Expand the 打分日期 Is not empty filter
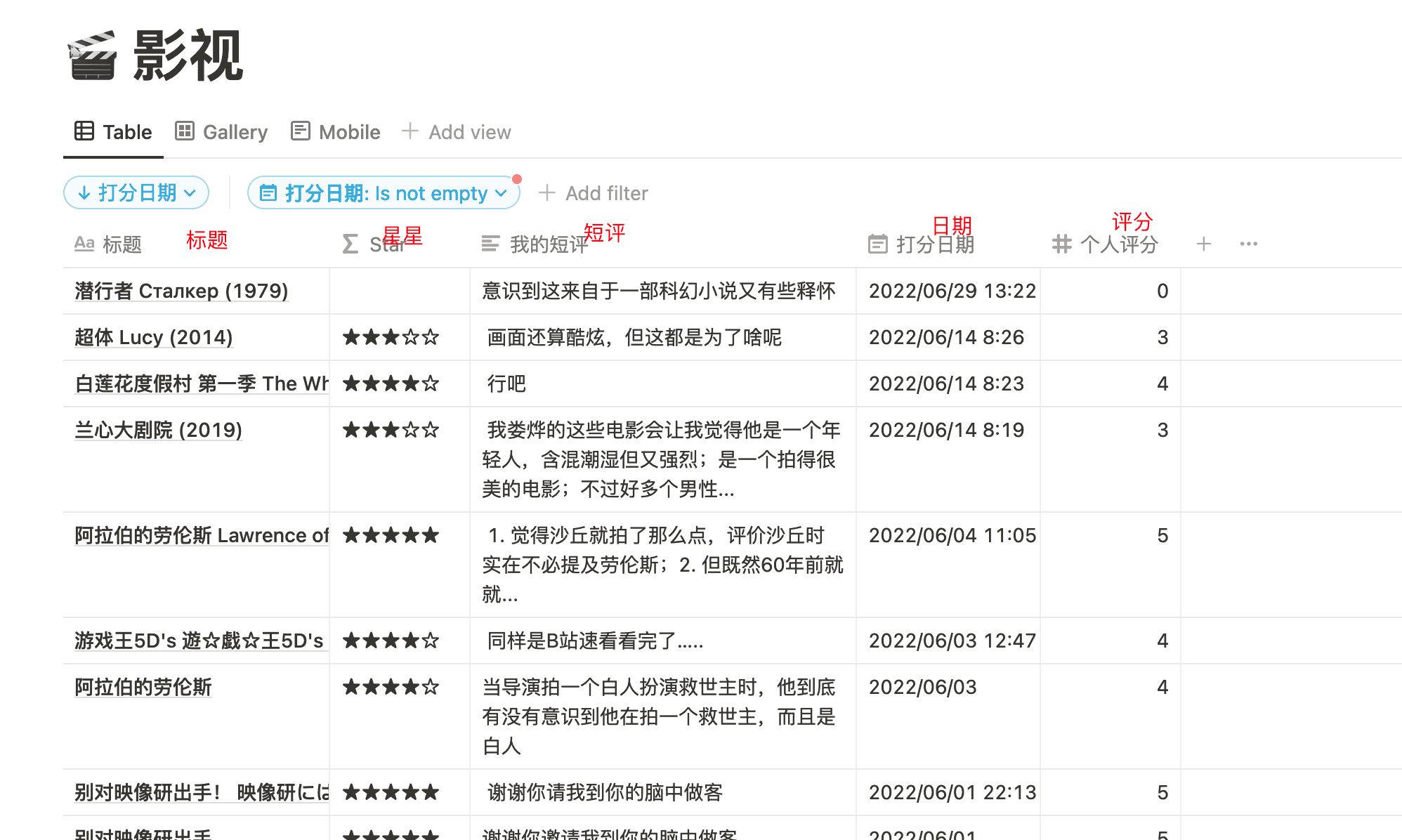 click(x=384, y=192)
